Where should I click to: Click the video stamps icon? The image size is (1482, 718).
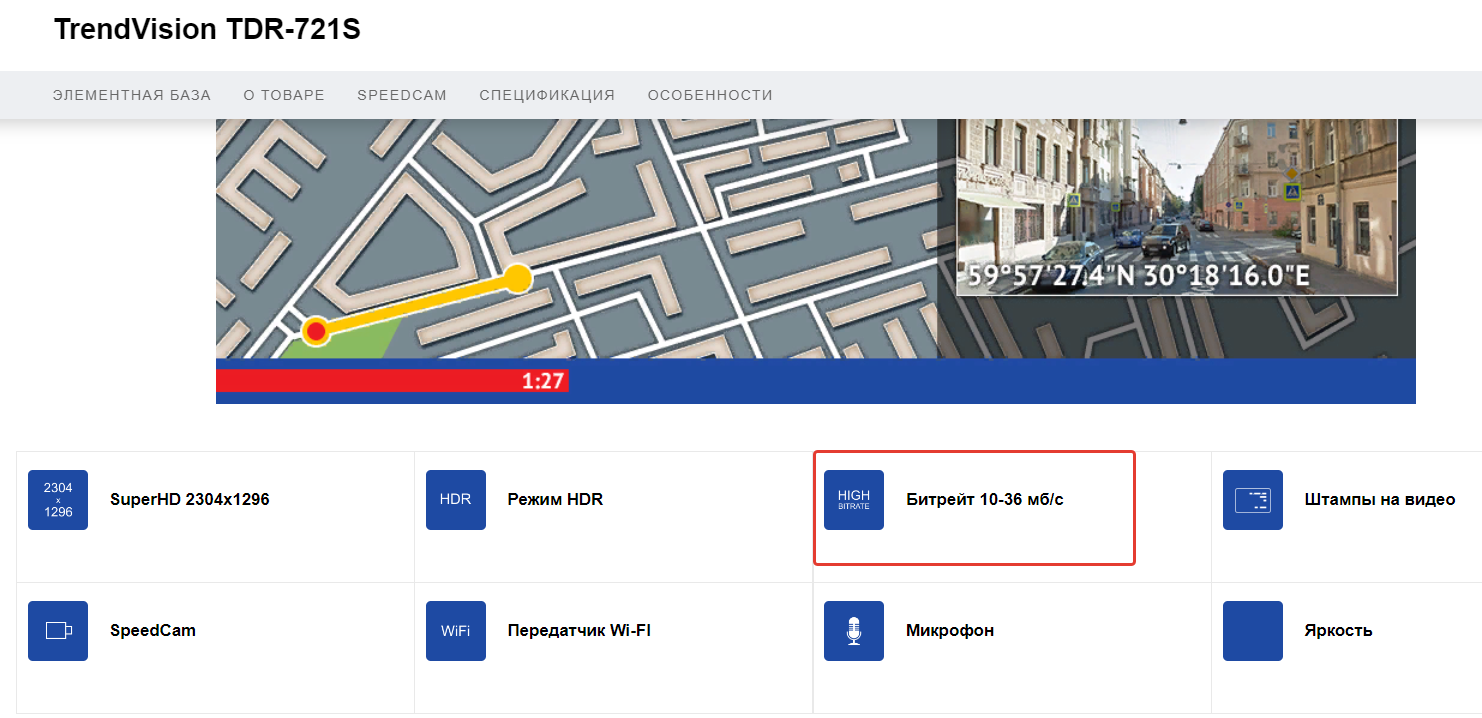(1252, 500)
